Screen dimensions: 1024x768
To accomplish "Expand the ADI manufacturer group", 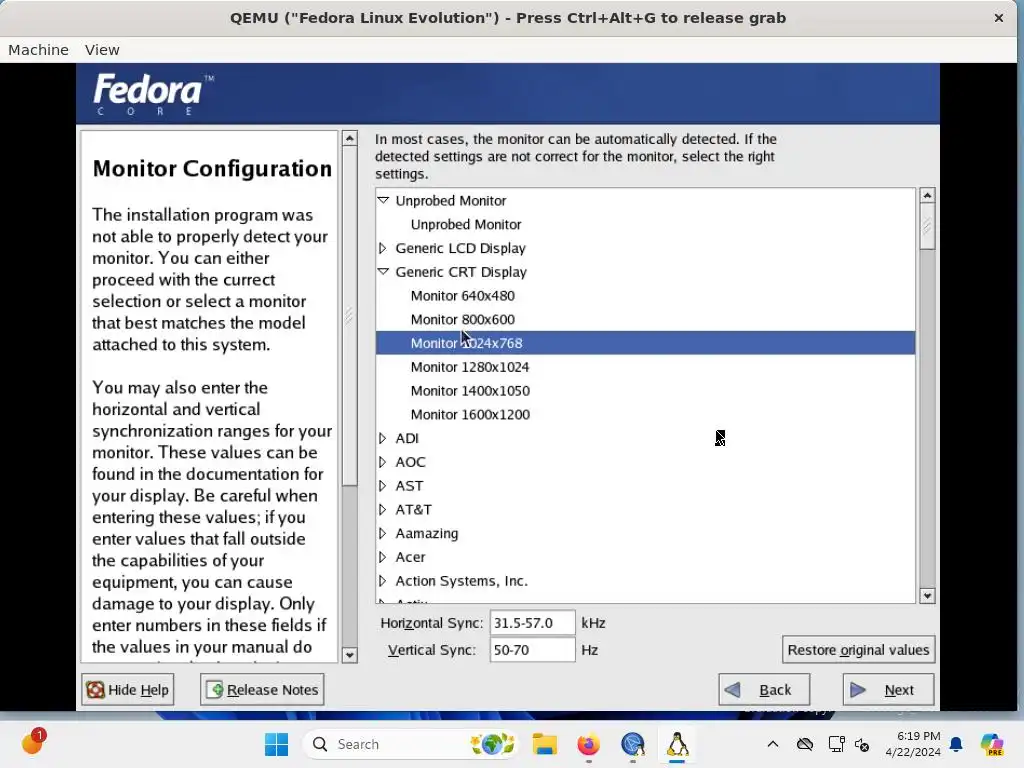I will pos(383,438).
